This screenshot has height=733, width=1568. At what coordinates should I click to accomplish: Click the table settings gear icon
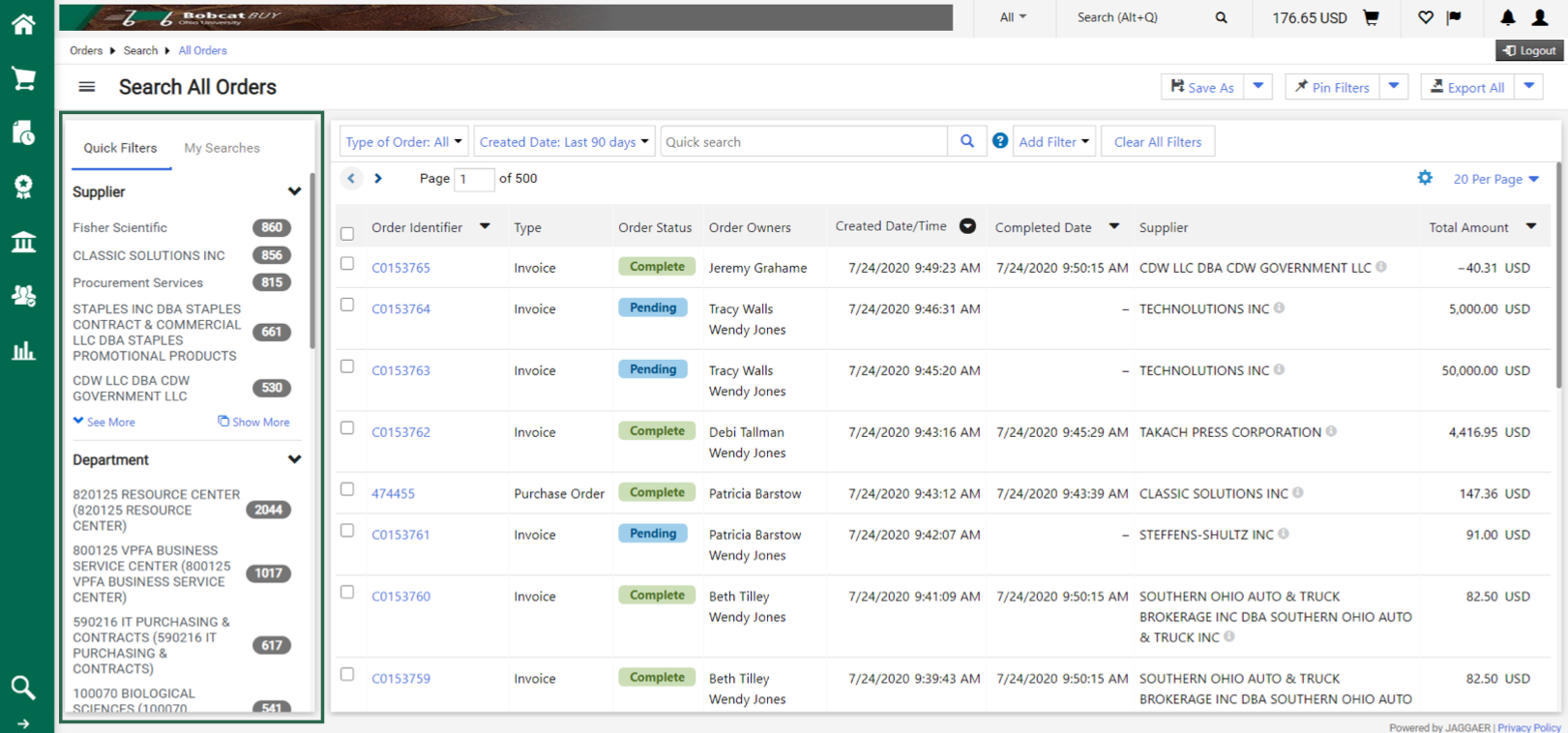pyautogui.click(x=1425, y=178)
